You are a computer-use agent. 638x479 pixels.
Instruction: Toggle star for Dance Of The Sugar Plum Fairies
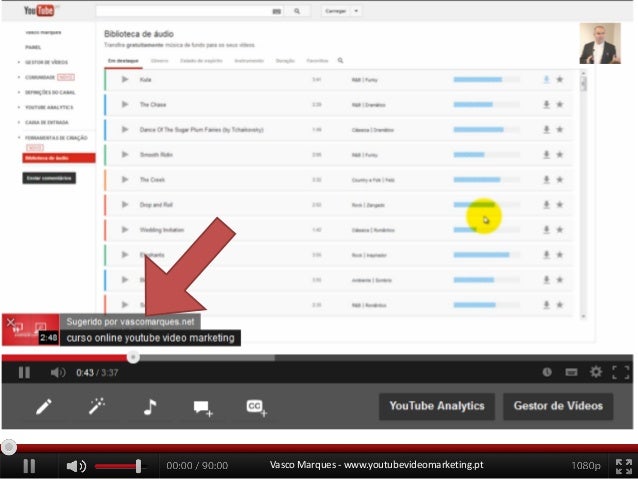(x=560, y=129)
